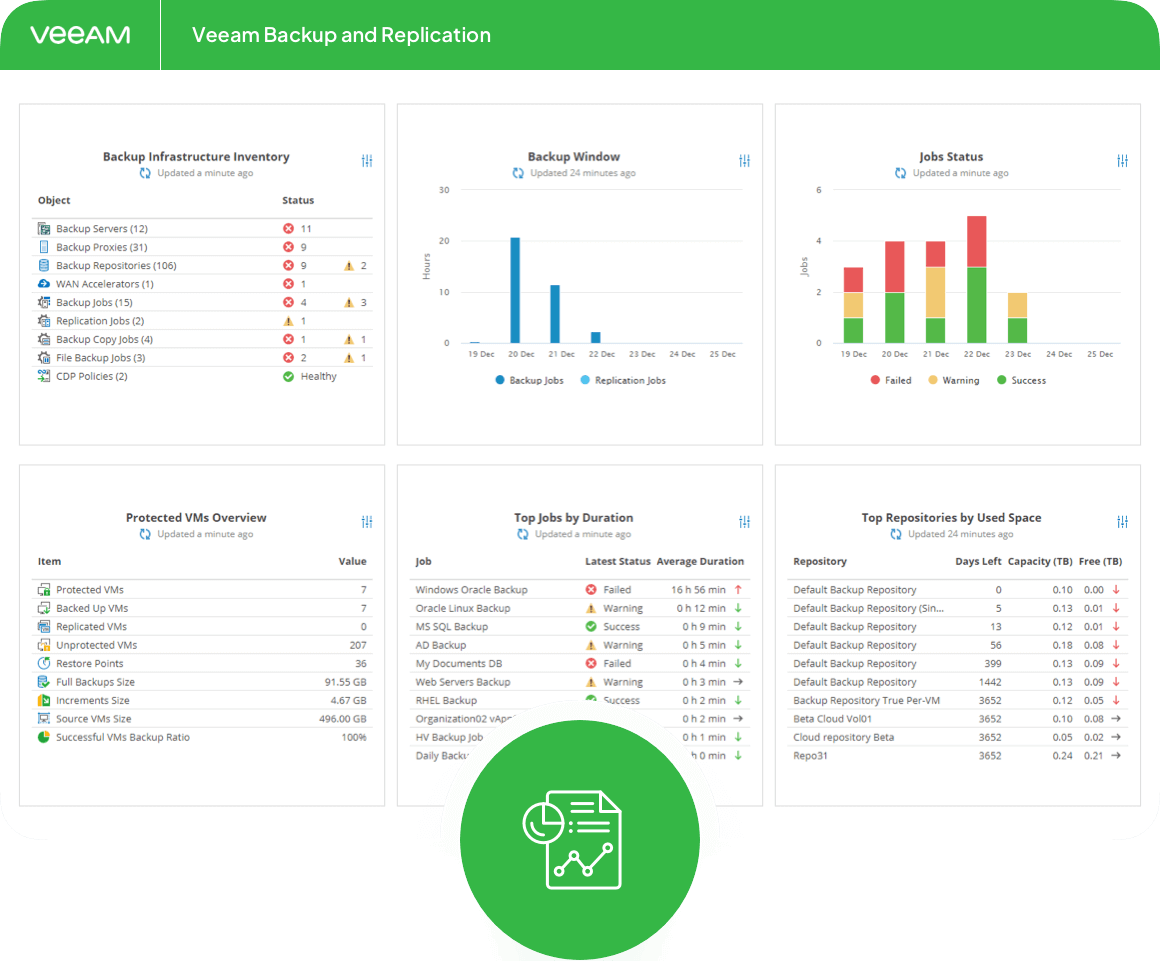Sort inventory by Status column header
The height and width of the screenshot is (961, 1160).
point(298,200)
